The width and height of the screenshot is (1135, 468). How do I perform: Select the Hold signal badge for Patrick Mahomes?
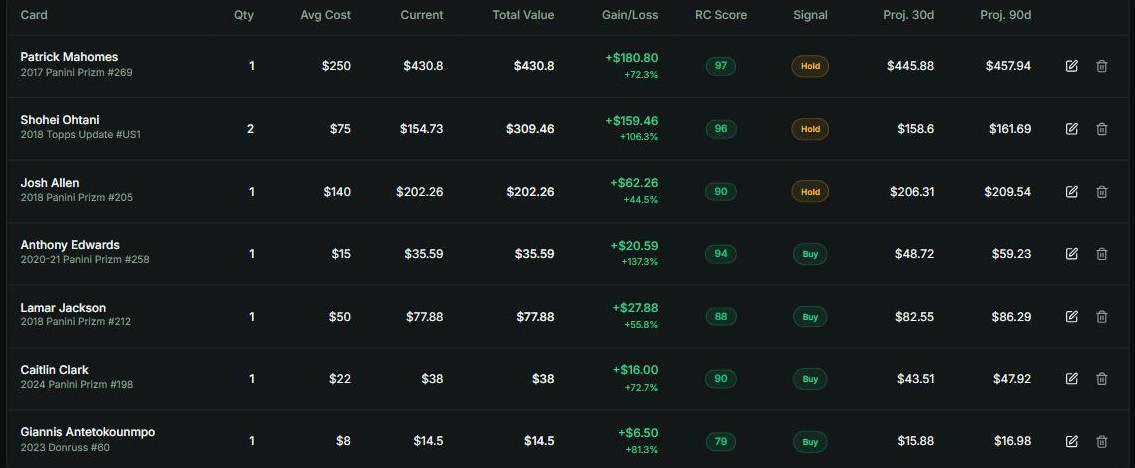[810, 67]
